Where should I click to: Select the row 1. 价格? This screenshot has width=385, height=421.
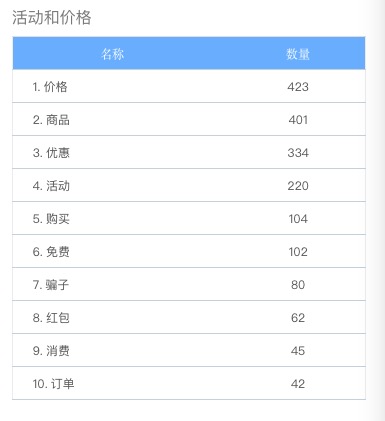pyautogui.click(x=189, y=86)
